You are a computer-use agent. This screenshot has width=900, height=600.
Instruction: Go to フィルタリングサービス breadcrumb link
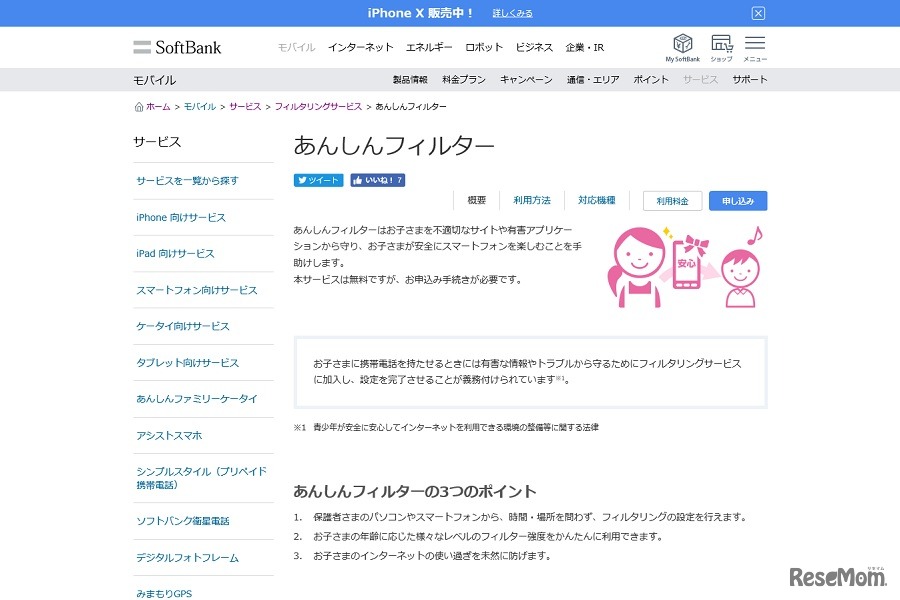[x=318, y=107]
